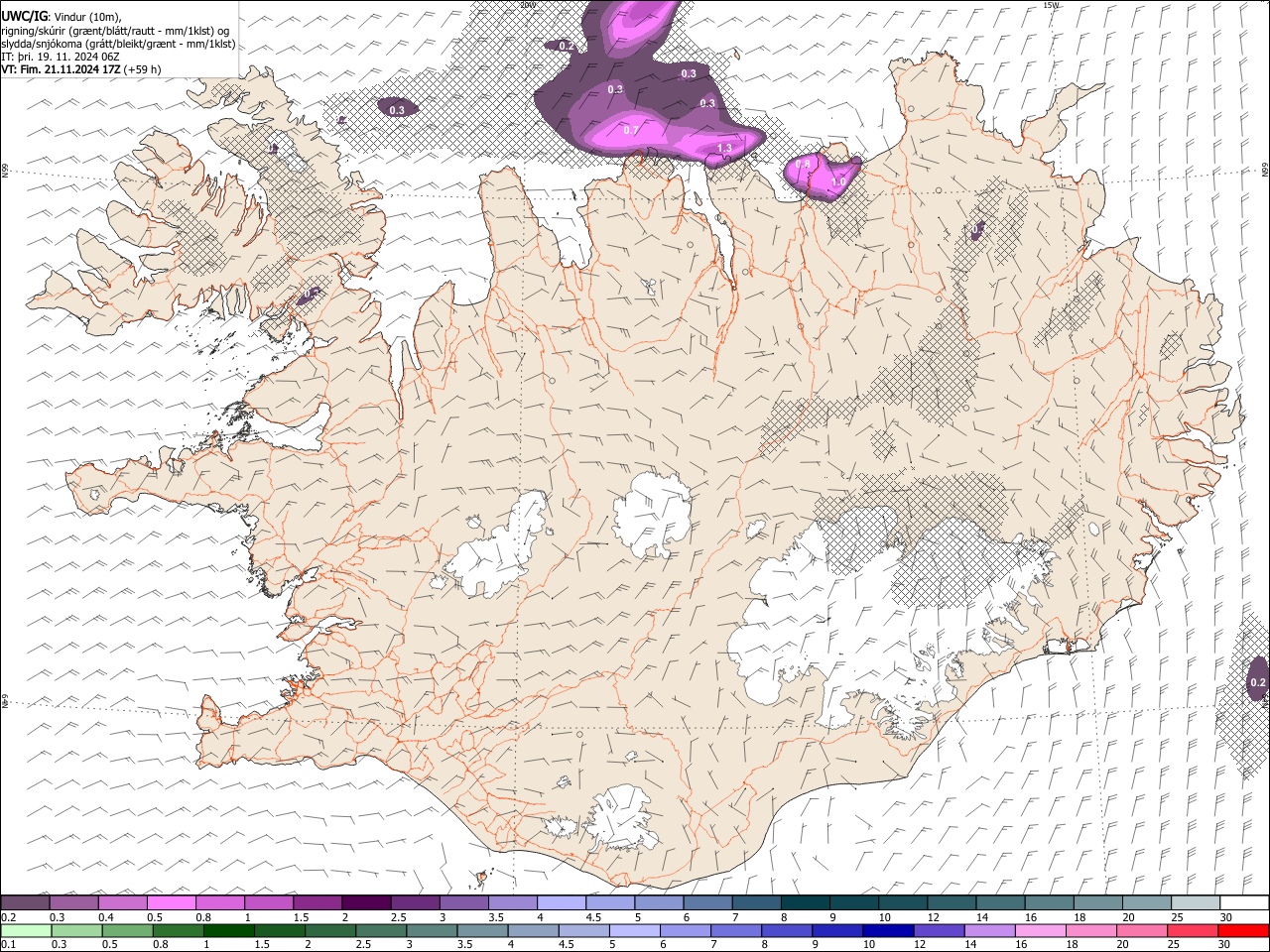Select the slate-blue 6–7 swatch in upper legend
1270x952 pixels.
point(707,902)
